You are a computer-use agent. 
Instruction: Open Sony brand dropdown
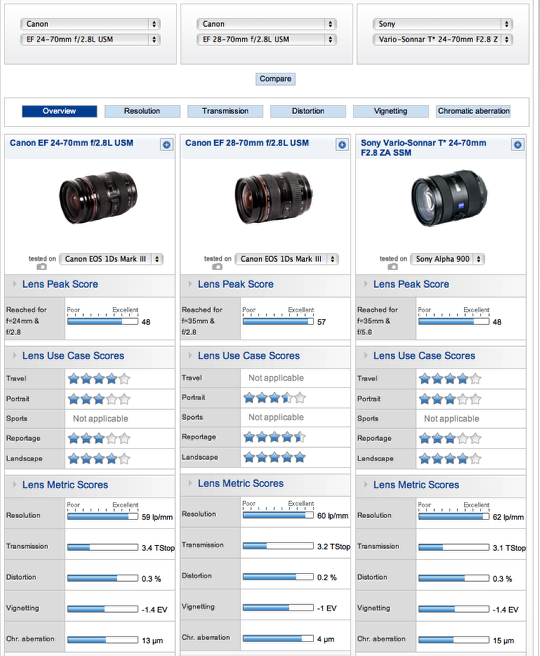(443, 24)
